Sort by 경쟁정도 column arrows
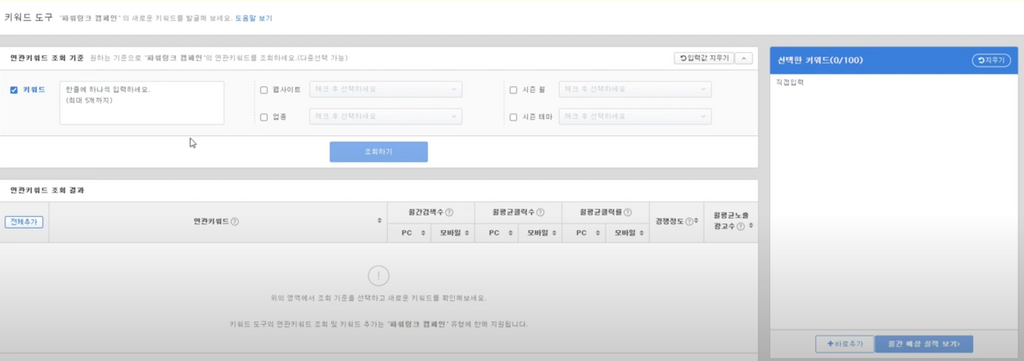 coord(696,221)
